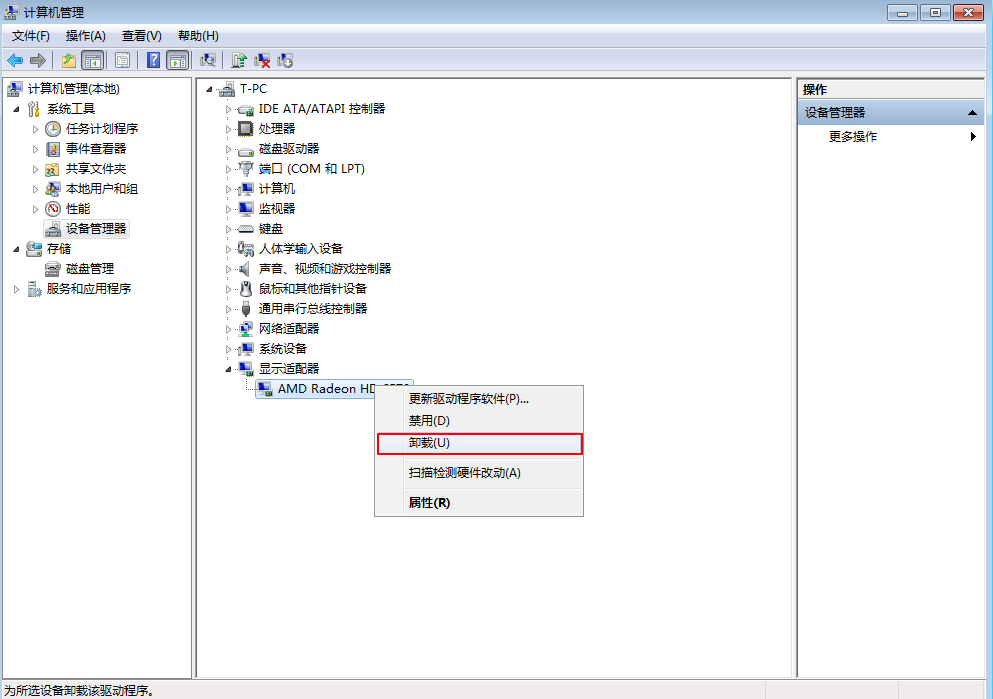993x699 pixels.
Task: Expand the 任务计划程序 node arrow
Action: [x=35, y=129]
